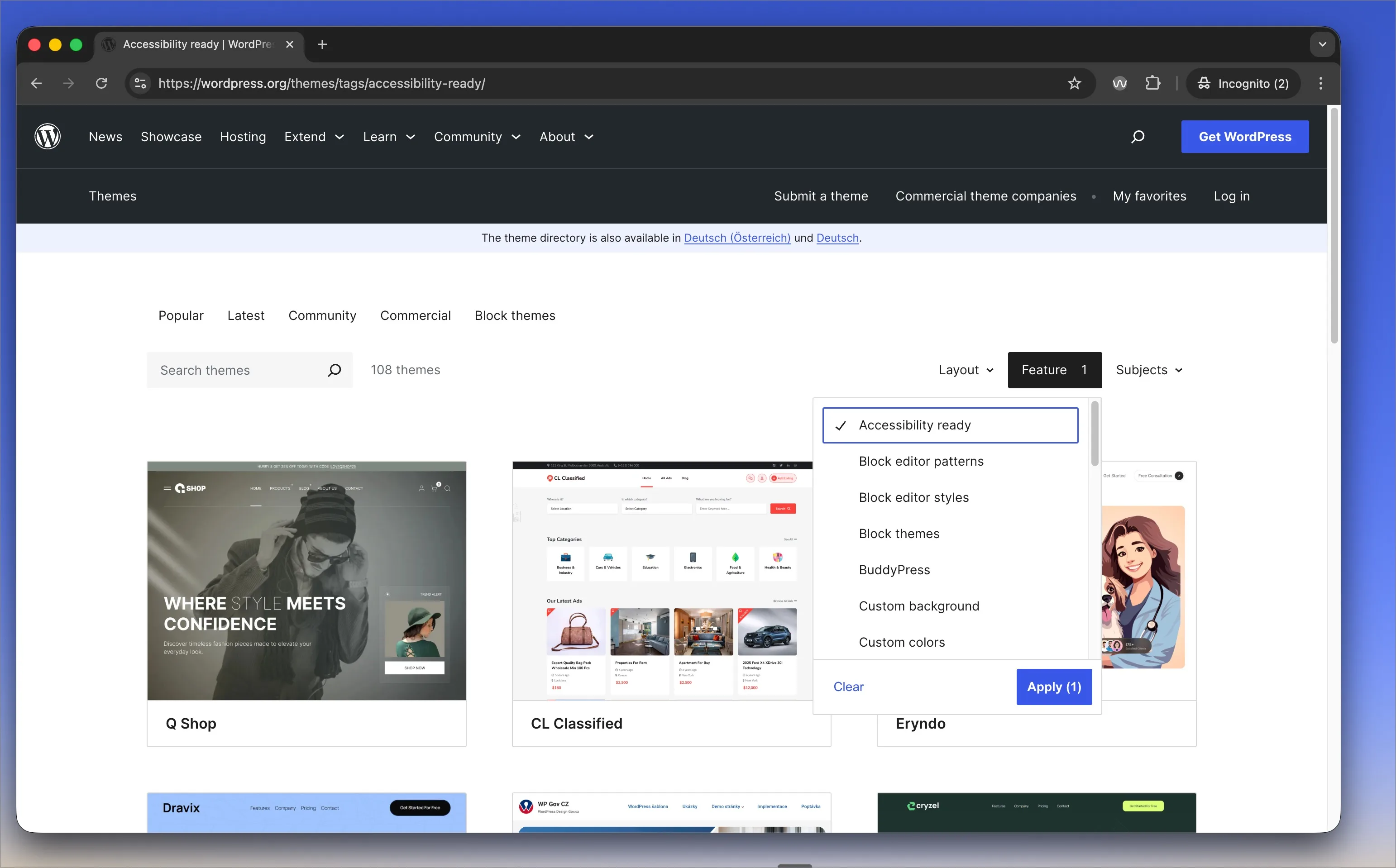1396x868 pixels.
Task: Click the Incognito profile indicator
Action: coord(1243,83)
